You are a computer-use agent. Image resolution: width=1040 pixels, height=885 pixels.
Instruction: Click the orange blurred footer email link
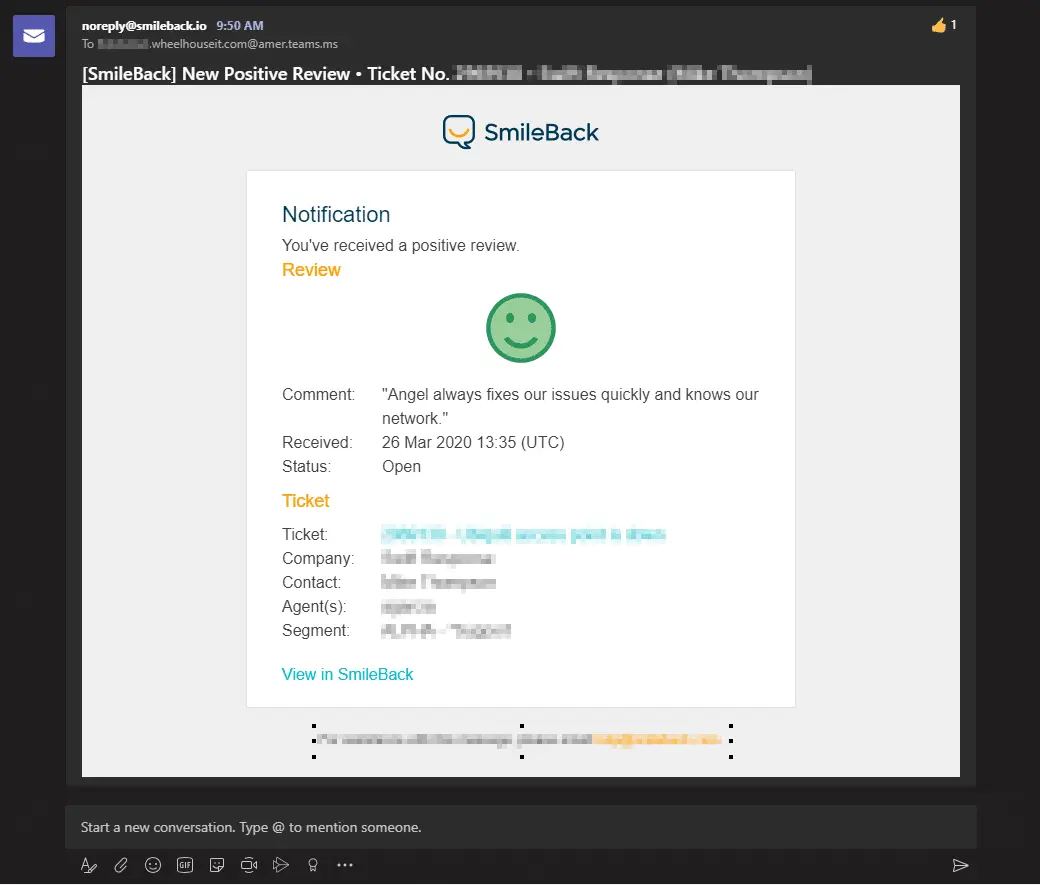[657, 740]
